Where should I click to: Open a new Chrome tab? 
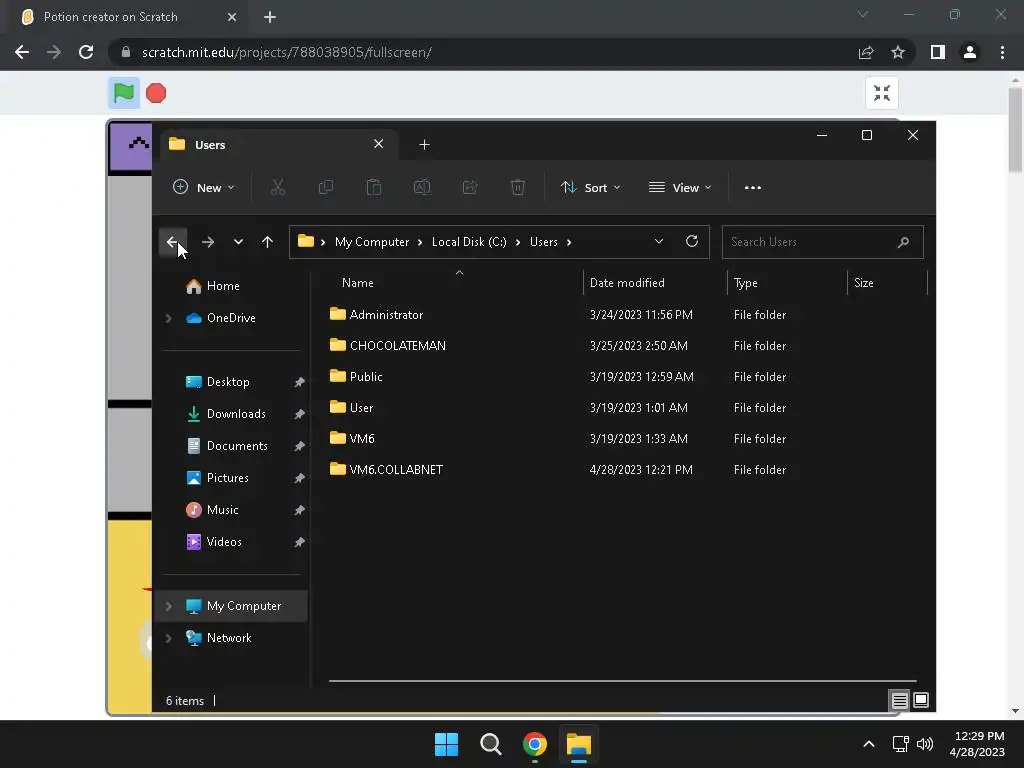tap(270, 17)
